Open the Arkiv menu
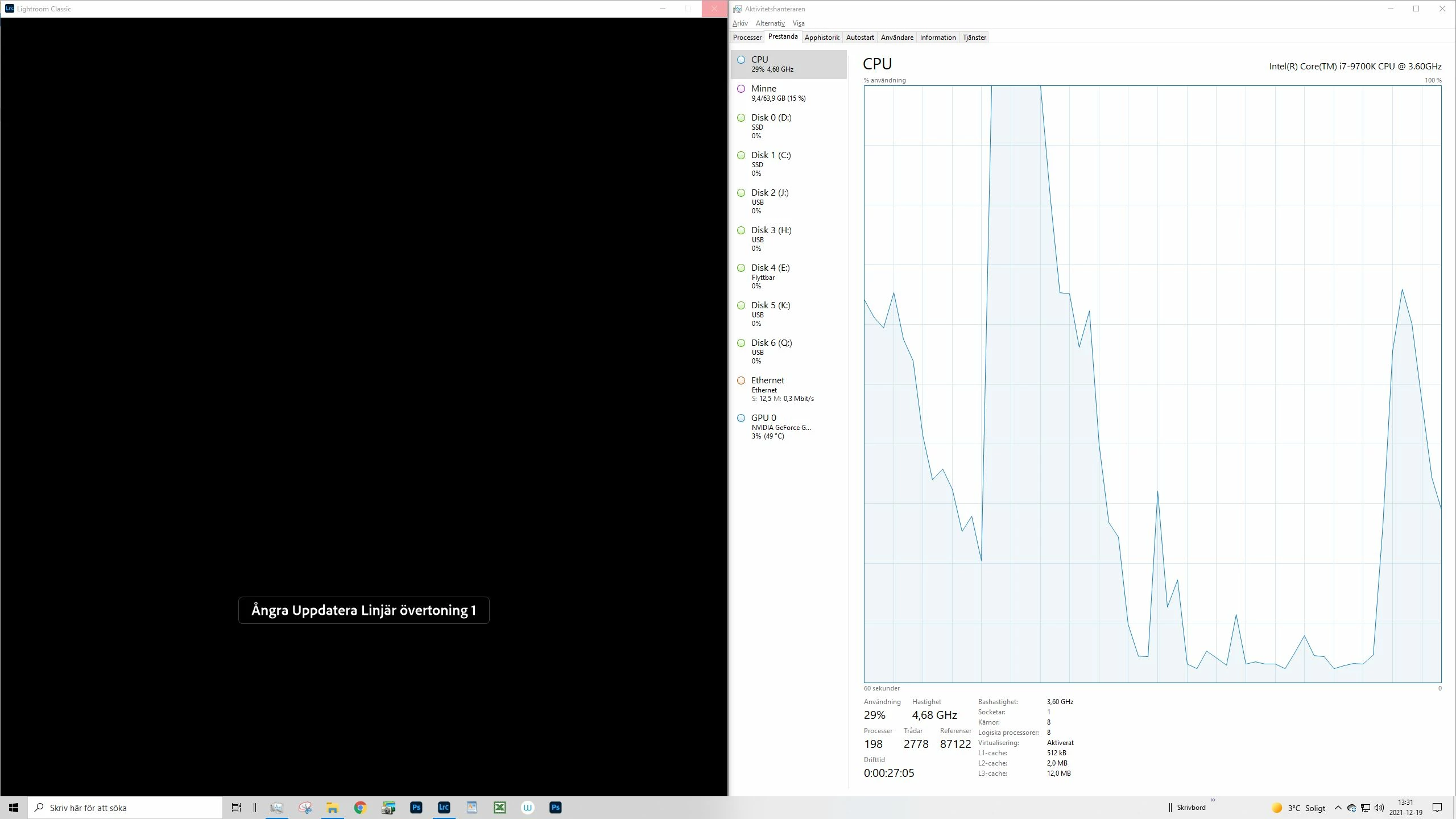The width and height of the screenshot is (1456, 819). [739, 23]
